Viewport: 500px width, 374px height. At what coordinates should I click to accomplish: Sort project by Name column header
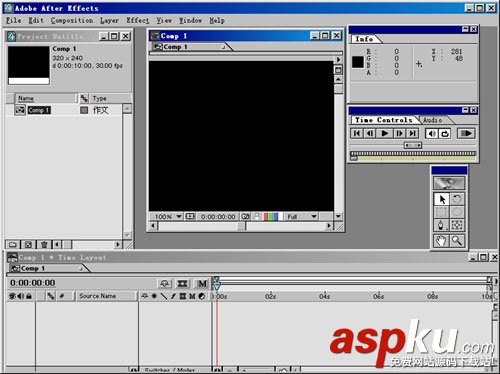pos(46,98)
